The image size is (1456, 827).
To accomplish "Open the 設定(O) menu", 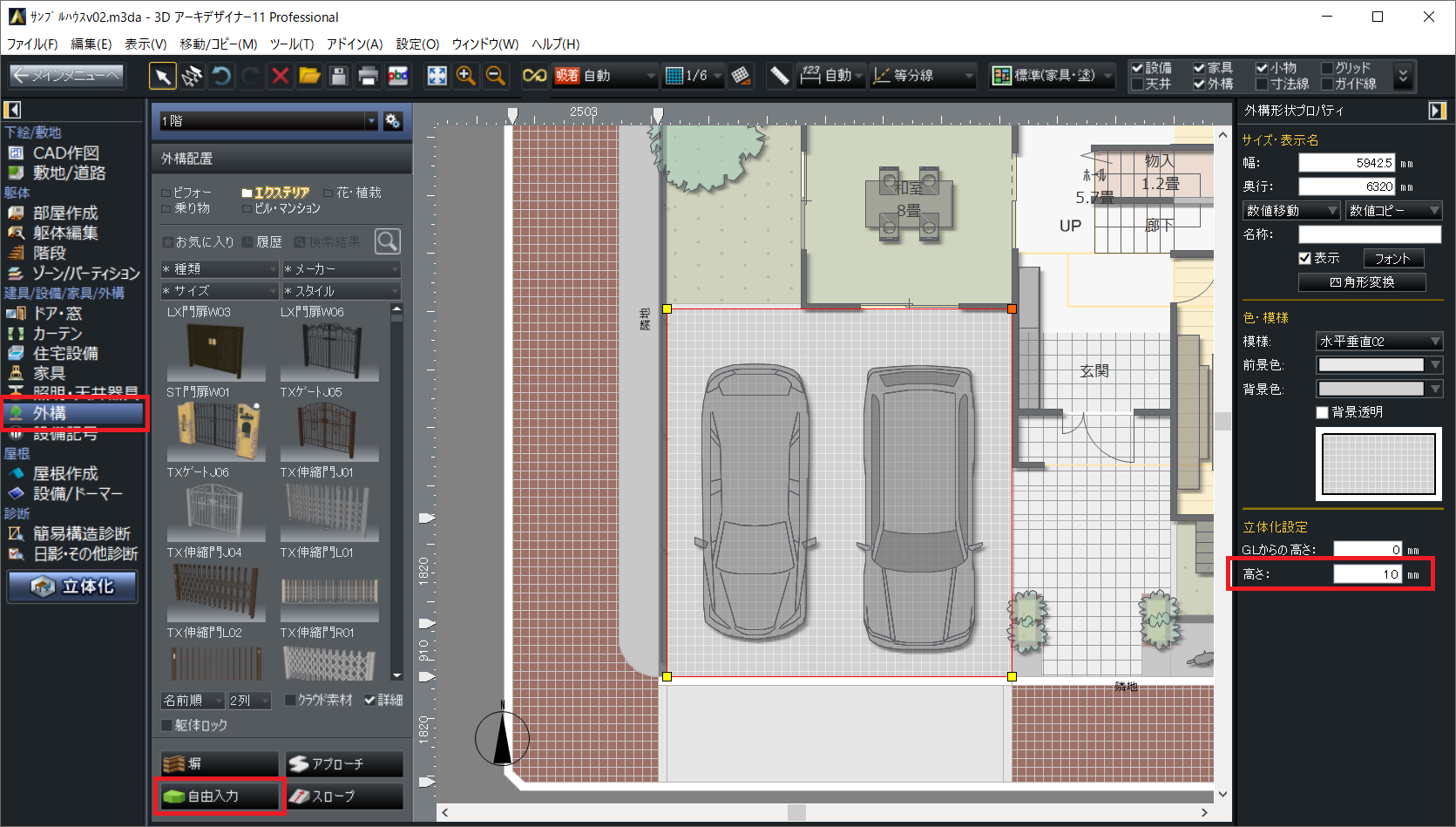I will [417, 44].
